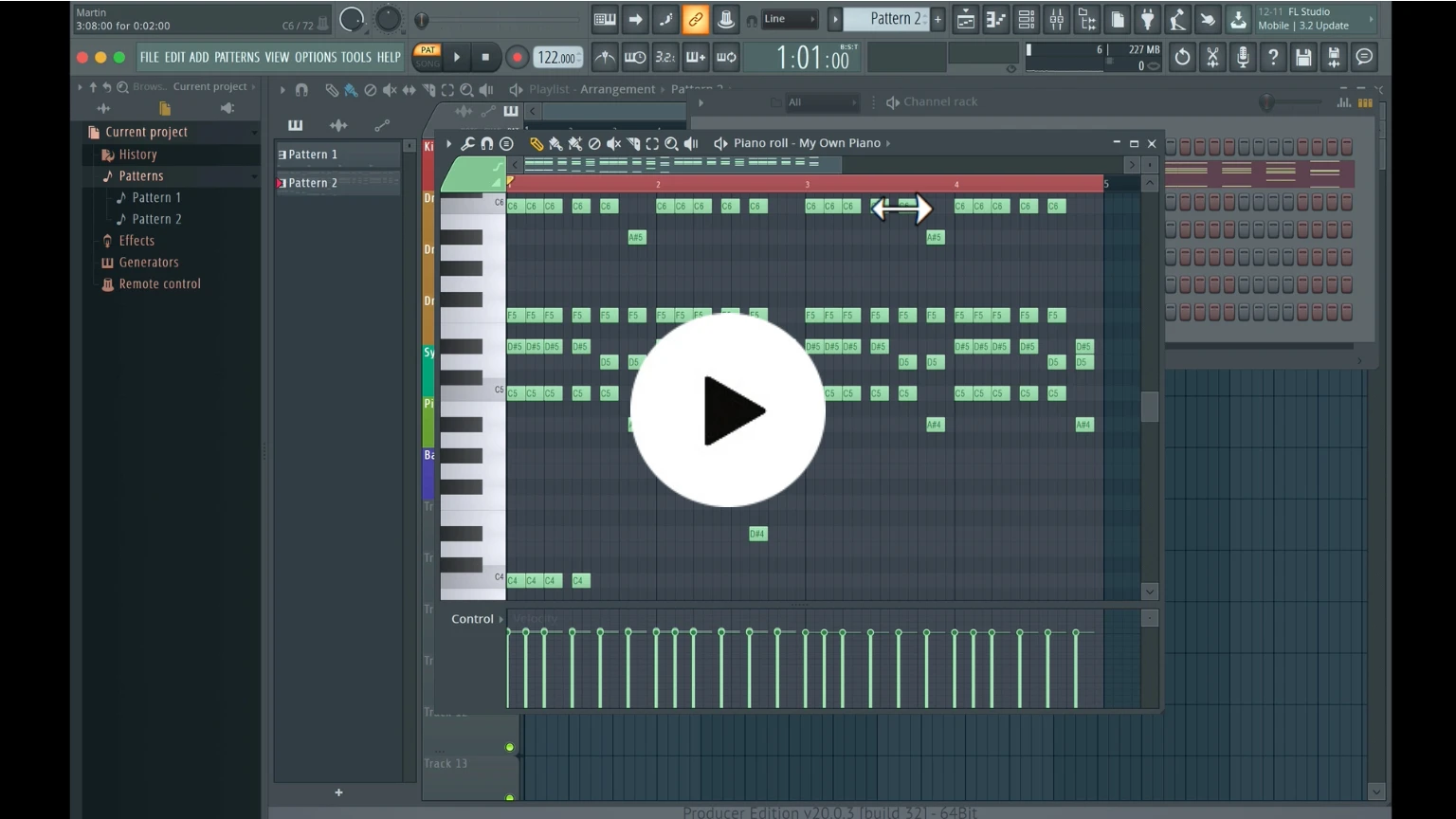Open Playlist options menu arrow
This screenshot has height=819, width=1456.
pyautogui.click(x=282, y=90)
